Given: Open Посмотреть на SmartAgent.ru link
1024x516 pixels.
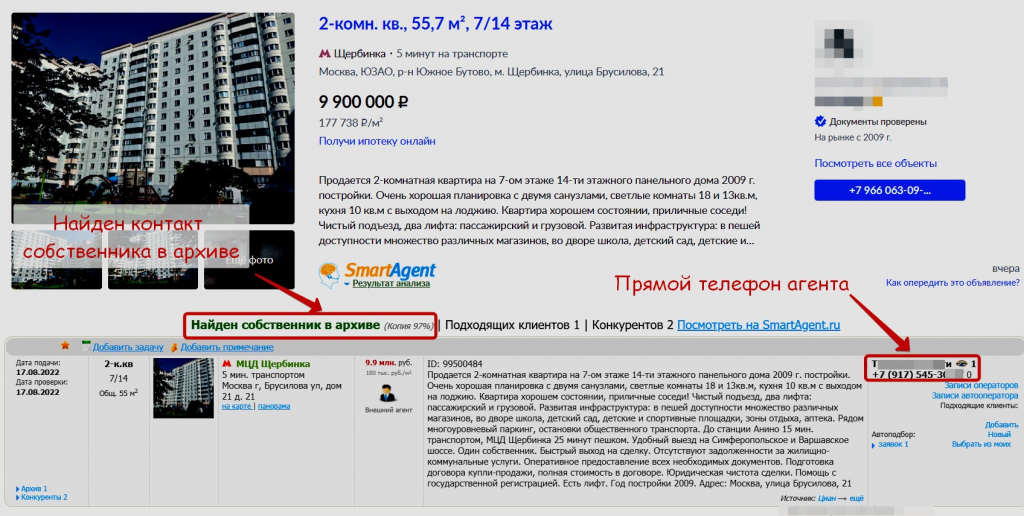Looking at the screenshot, I should tap(758, 325).
